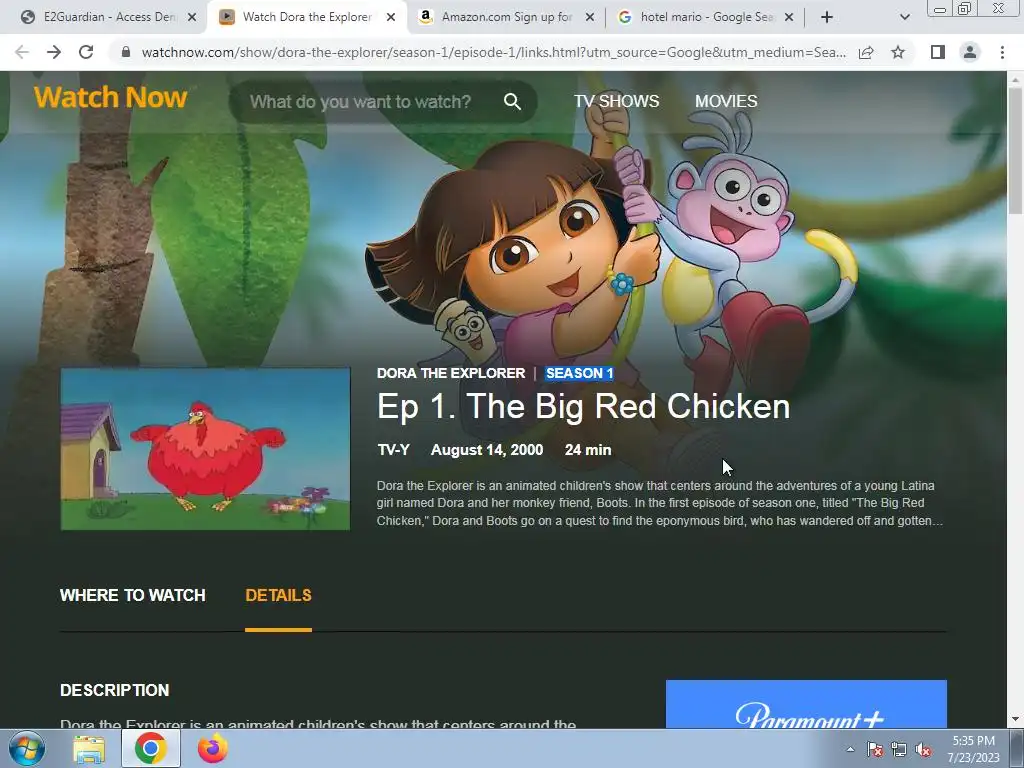Close the E2Guardian Access Denied tab

[x=192, y=17]
